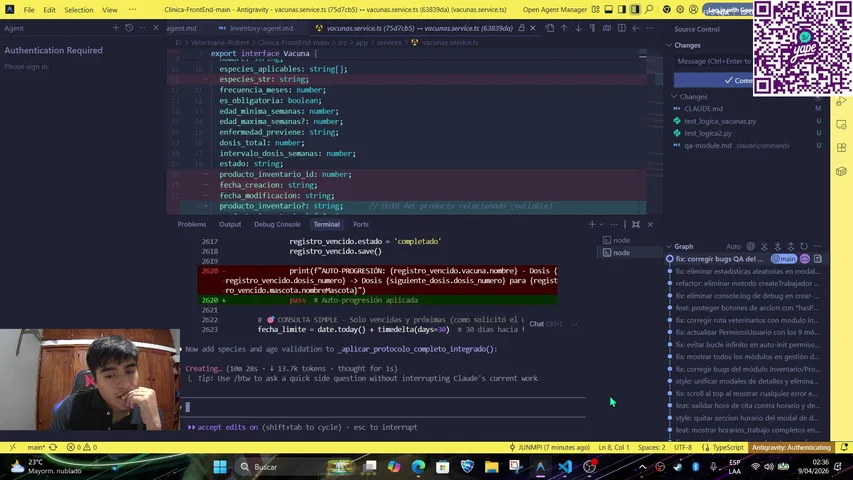Screen dimensions: 853x480
Task: Open editor more actions ellipsis
Action: pyautogui.click(x=650, y=28)
